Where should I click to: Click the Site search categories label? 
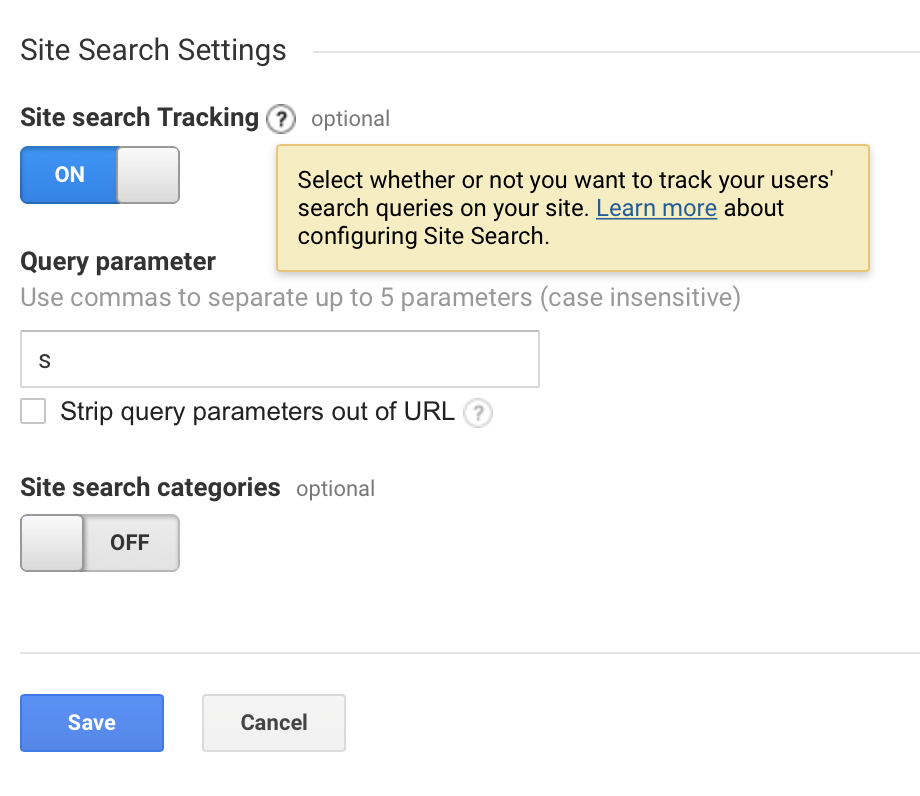[150, 488]
